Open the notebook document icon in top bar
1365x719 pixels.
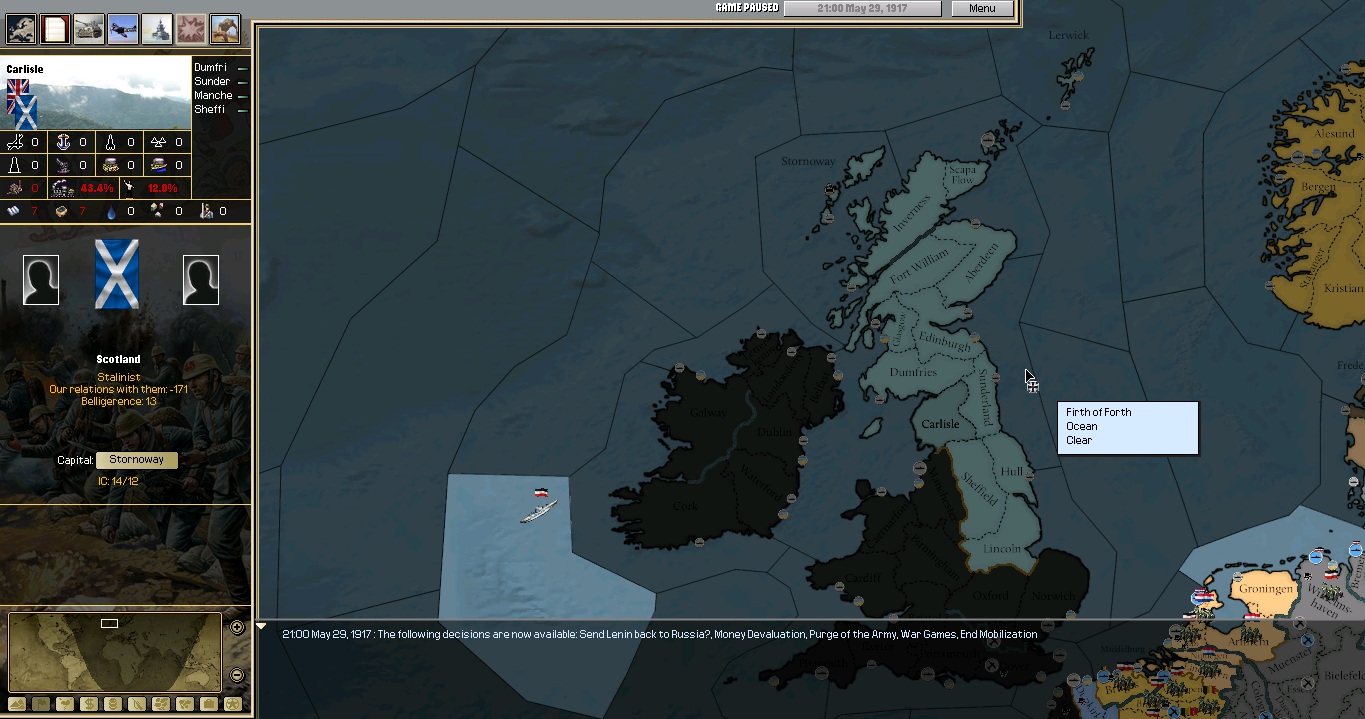(55, 28)
